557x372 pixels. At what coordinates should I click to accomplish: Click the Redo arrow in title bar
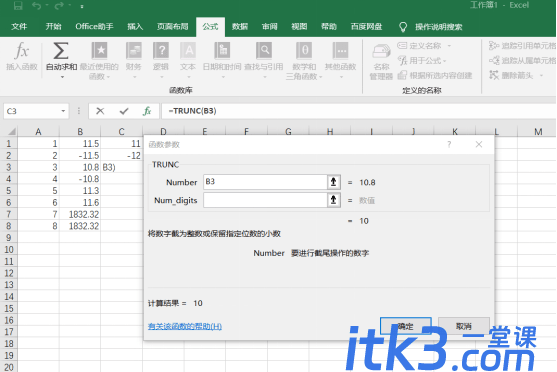tap(59, 5)
